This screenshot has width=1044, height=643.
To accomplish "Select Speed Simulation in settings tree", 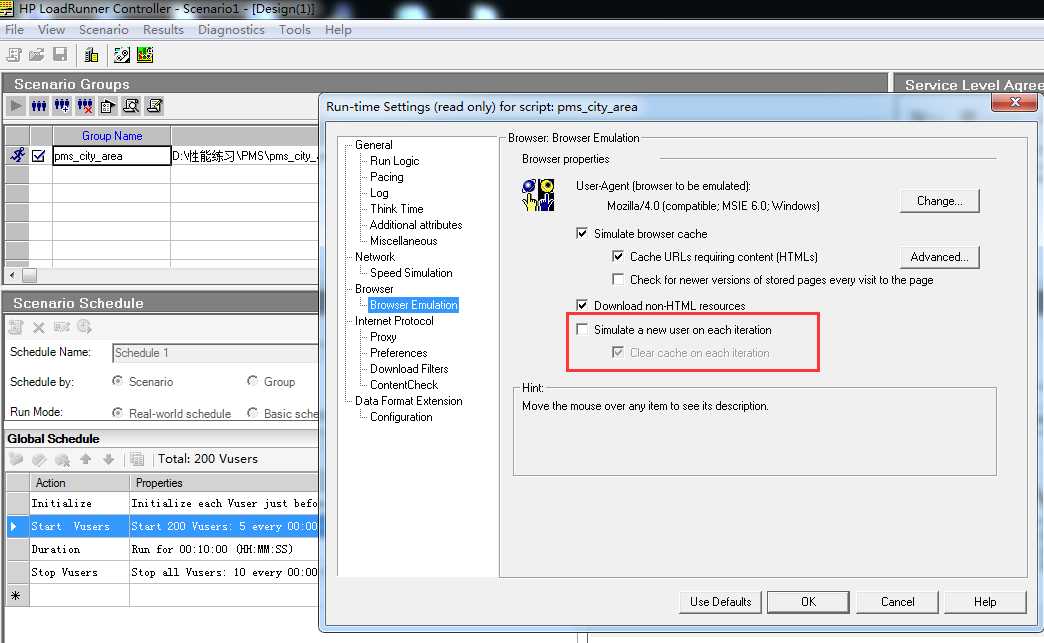I will coord(411,273).
